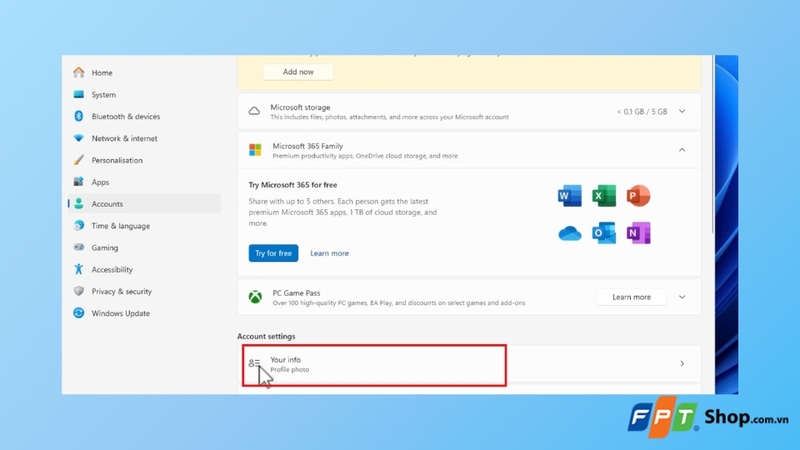Click the Home house icon in sidebar
Screen dimensions: 800x450
pyautogui.click(x=79, y=72)
